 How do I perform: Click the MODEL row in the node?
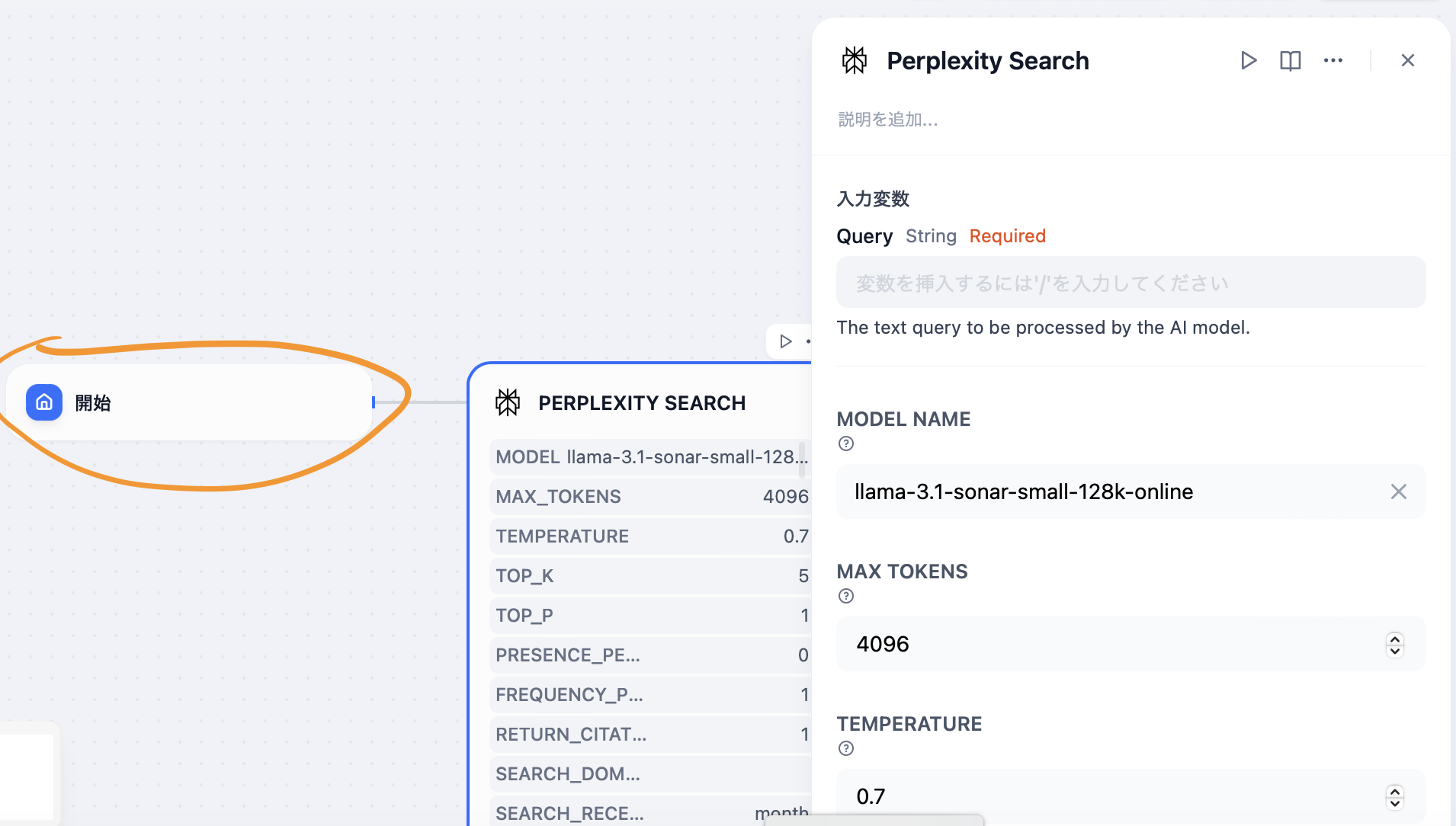point(650,456)
